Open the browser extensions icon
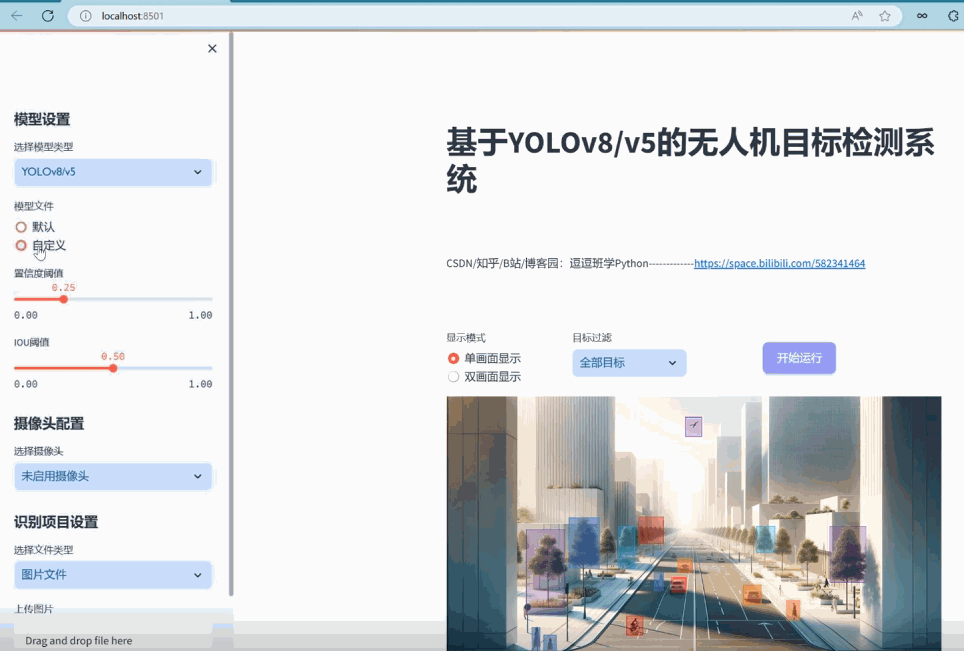 click(x=921, y=15)
